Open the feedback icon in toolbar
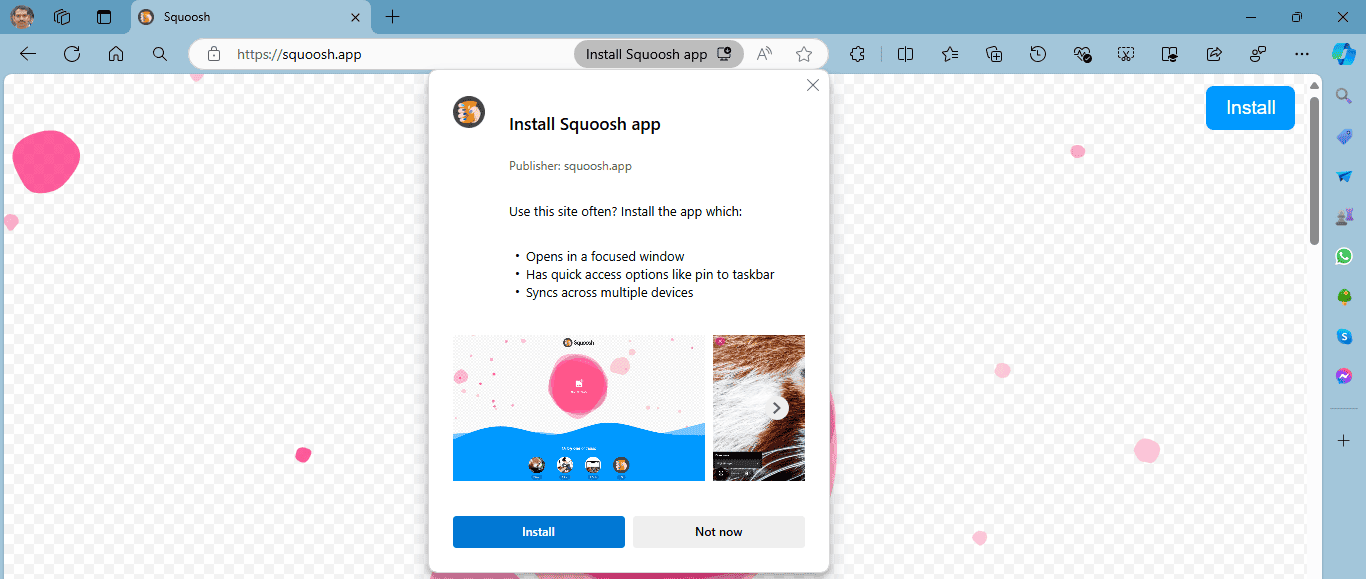 point(1258,54)
